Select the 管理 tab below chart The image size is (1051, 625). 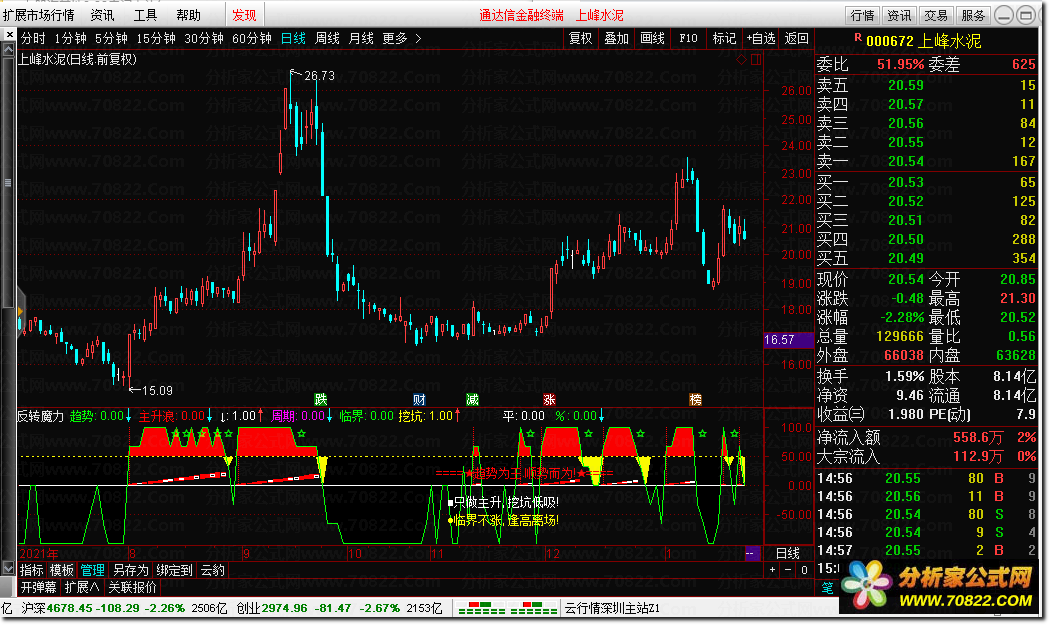pos(92,570)
